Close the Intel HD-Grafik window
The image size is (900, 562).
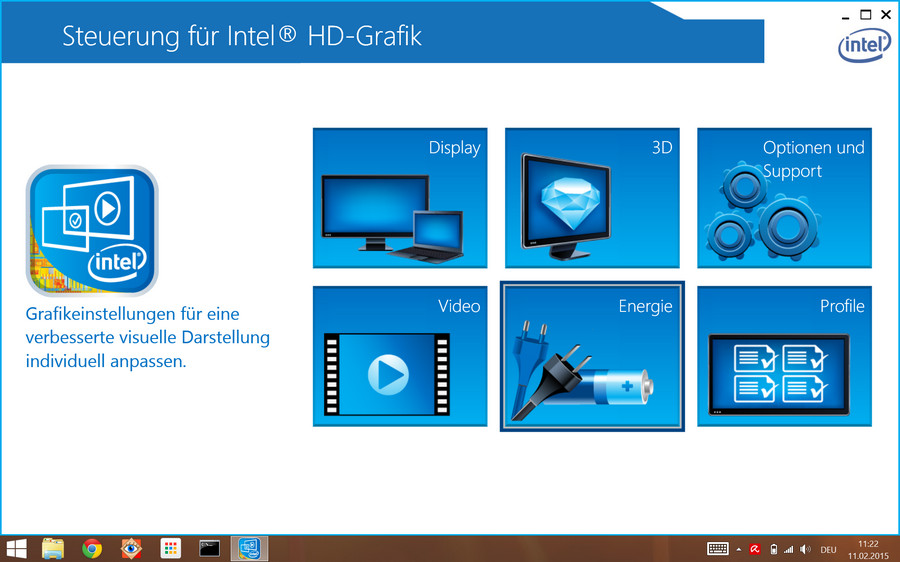coord(886,15)
